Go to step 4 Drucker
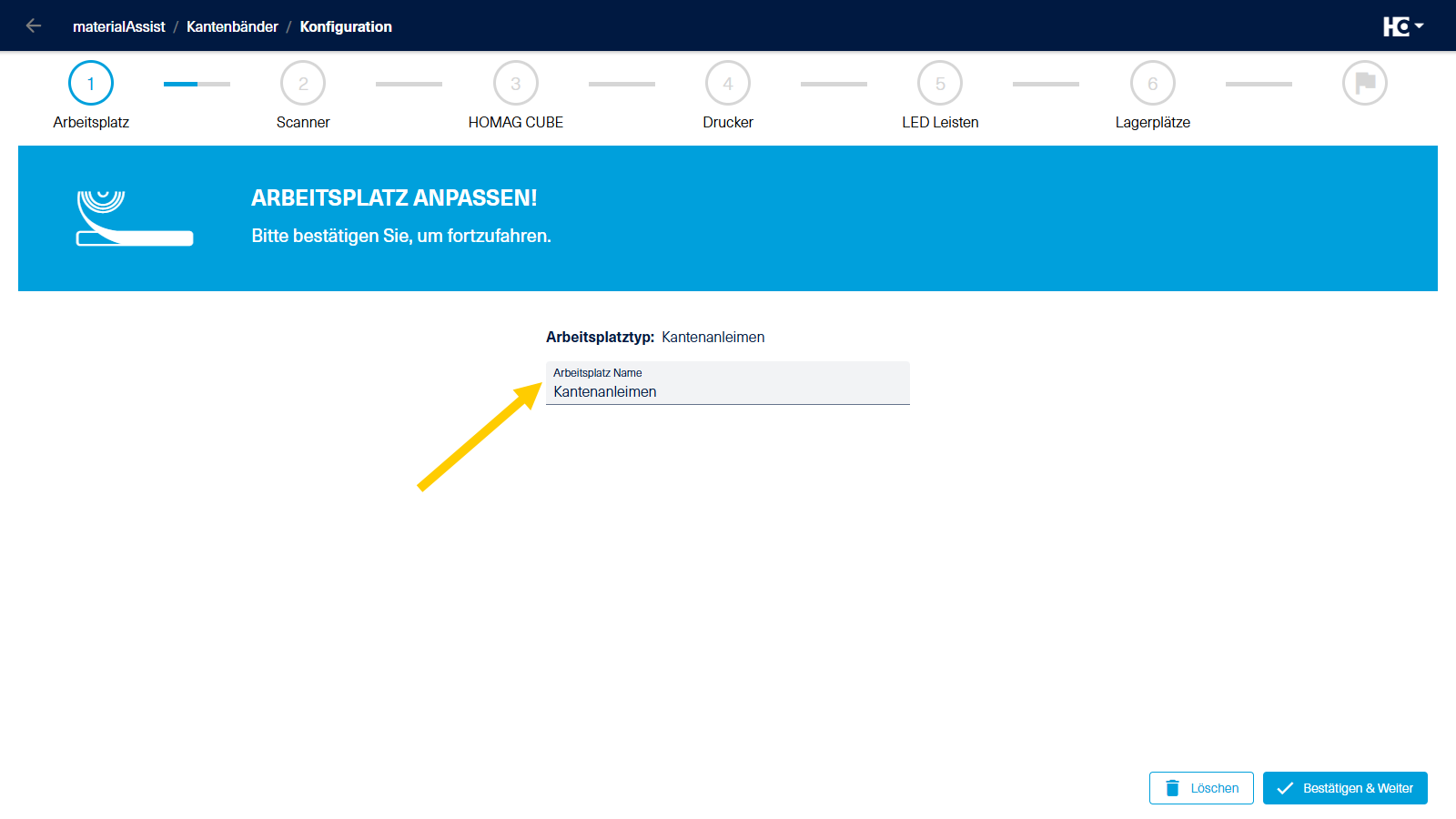Screen dimensions: 1456x819 tap(728, 83)
